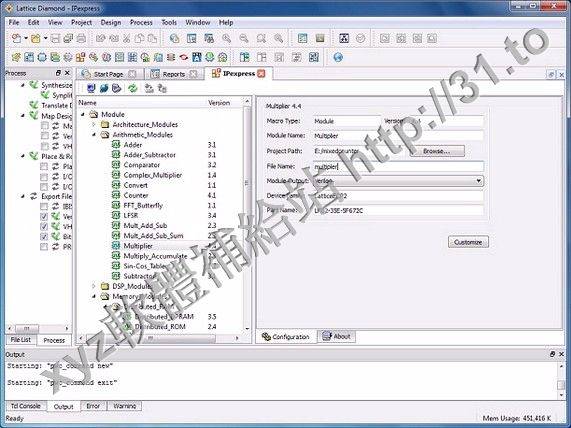Check the VH checkbox under Map Design
Viewport: 571px width, 428px height.
pos(44,146)
